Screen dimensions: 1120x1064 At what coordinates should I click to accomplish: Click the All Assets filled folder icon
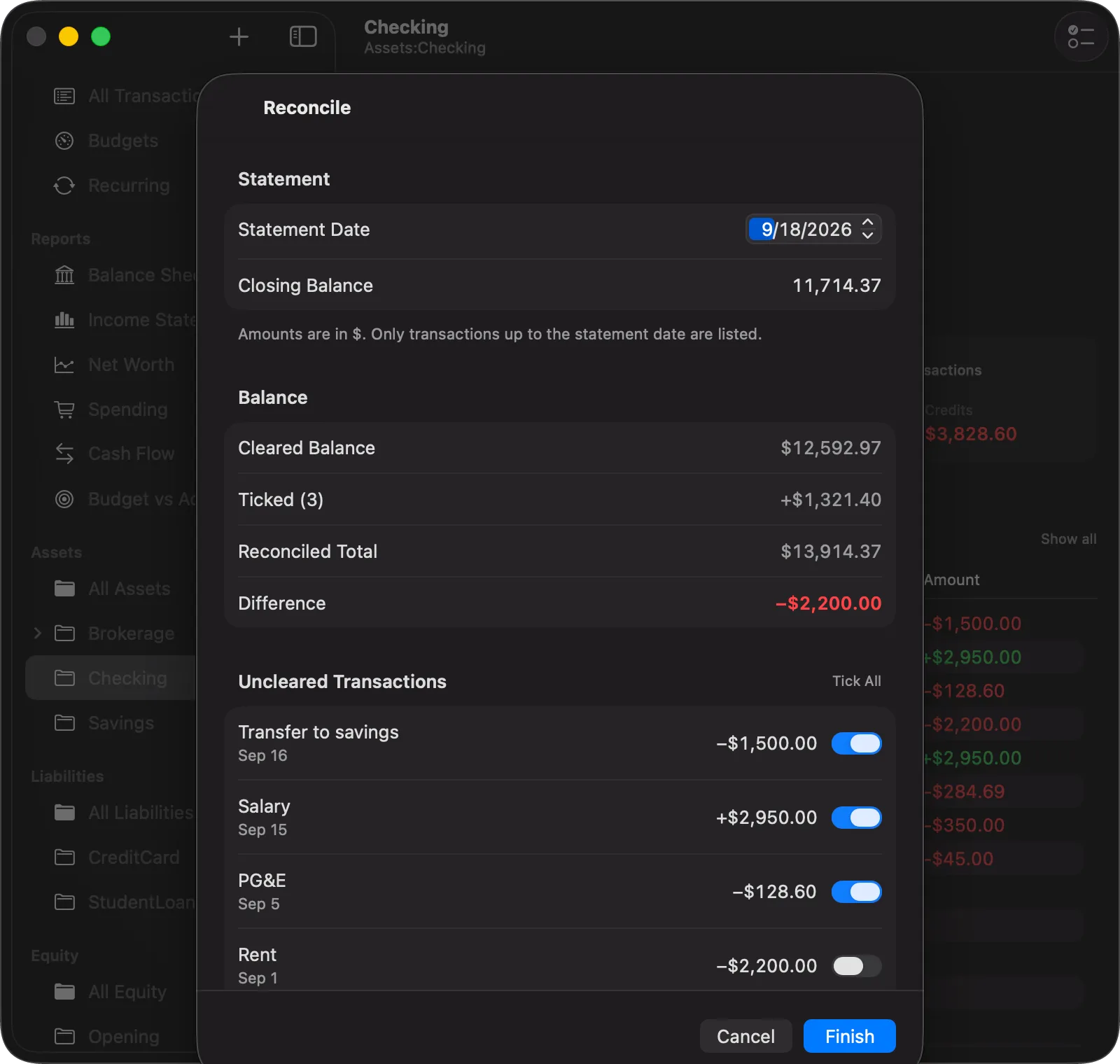pyautogui.click(x=64, y=588)
